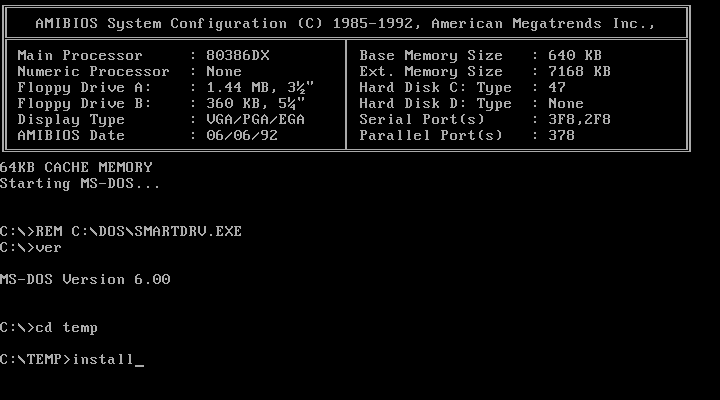Click the Floppy Drive B: label

click(x=84, y=103)
